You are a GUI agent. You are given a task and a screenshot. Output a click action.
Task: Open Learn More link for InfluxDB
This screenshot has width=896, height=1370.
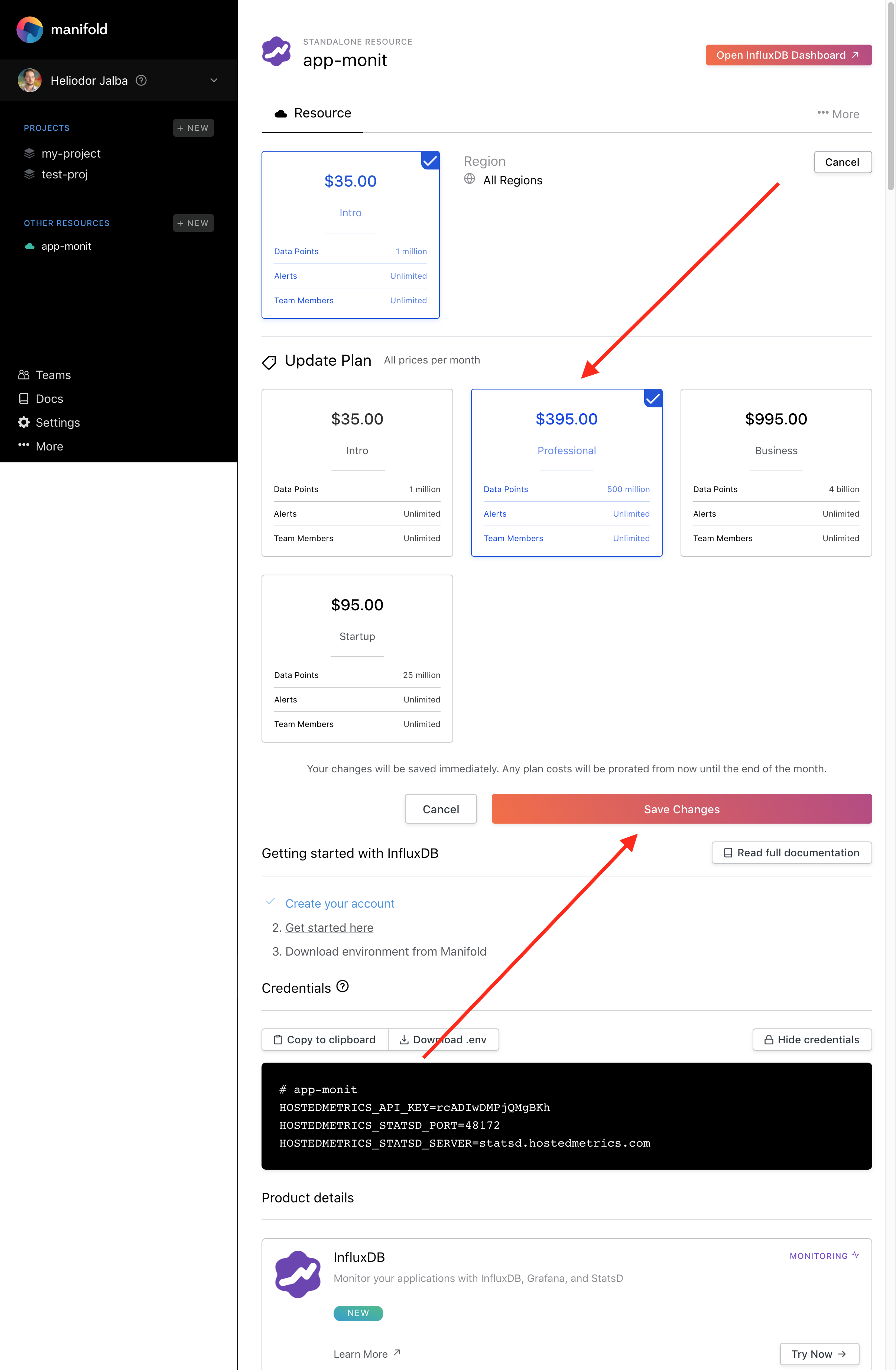pyautogui.click(x=367, y=1354)
